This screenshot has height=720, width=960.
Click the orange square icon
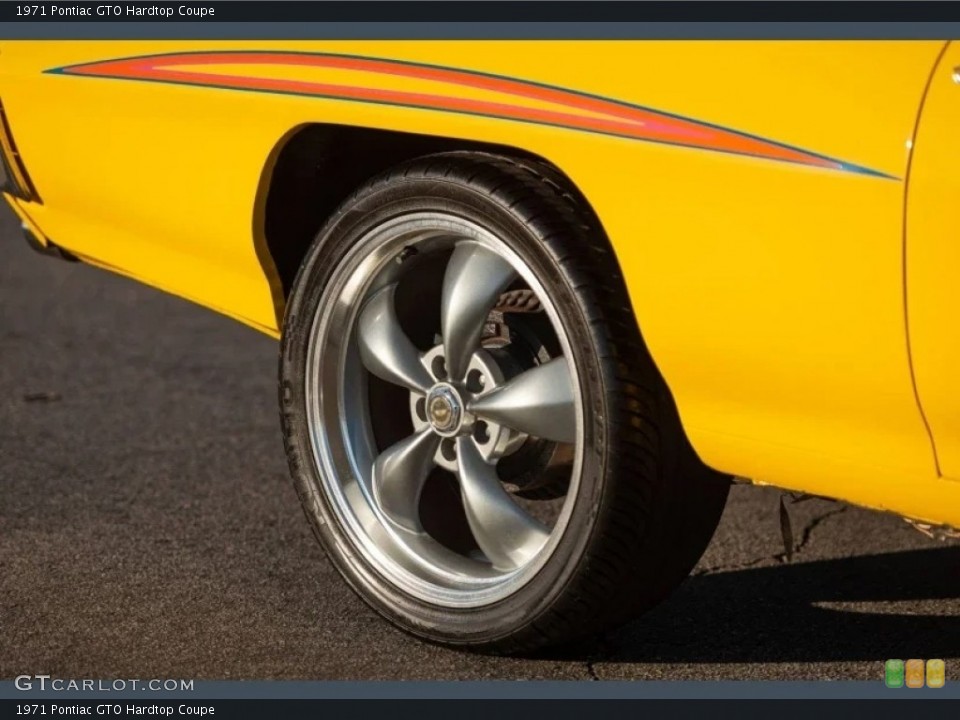[x=915, y=673]
